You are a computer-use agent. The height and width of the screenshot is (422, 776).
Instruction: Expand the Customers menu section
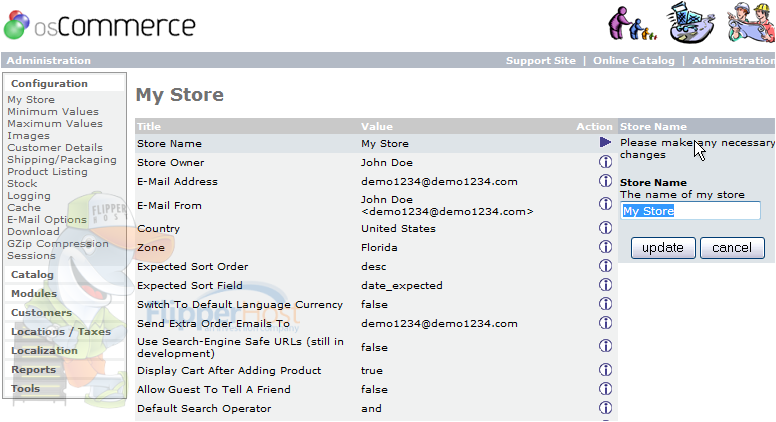pyautogui.click(x=41, y=313)
